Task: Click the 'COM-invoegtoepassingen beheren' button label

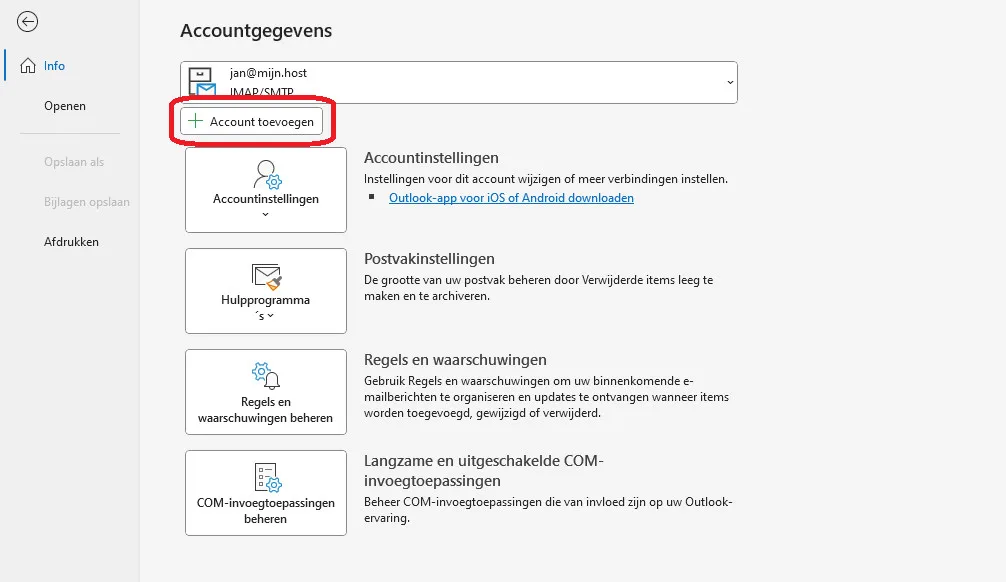Action: (x=266, y=511)
